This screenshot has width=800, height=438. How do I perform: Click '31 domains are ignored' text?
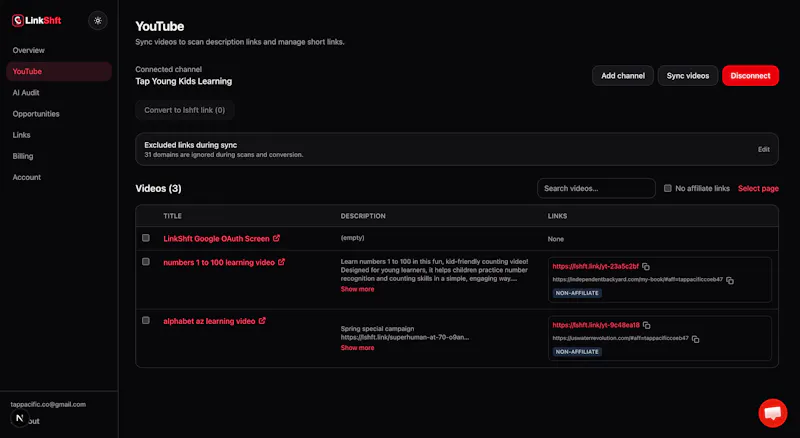pos(223,155)
